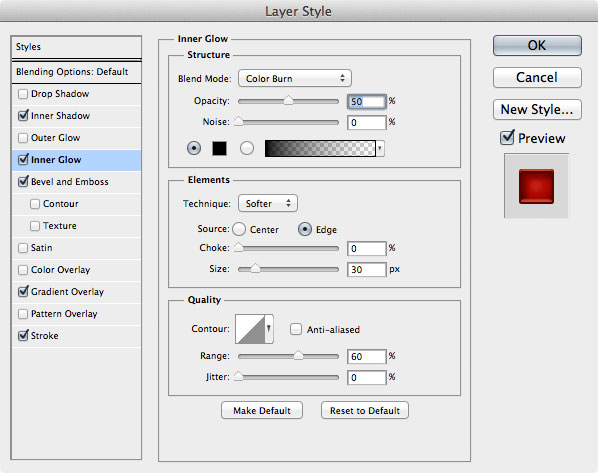Open the Technique Softer dropdown
The width and height of the screenshot is (598, 473).
[268, 203]
